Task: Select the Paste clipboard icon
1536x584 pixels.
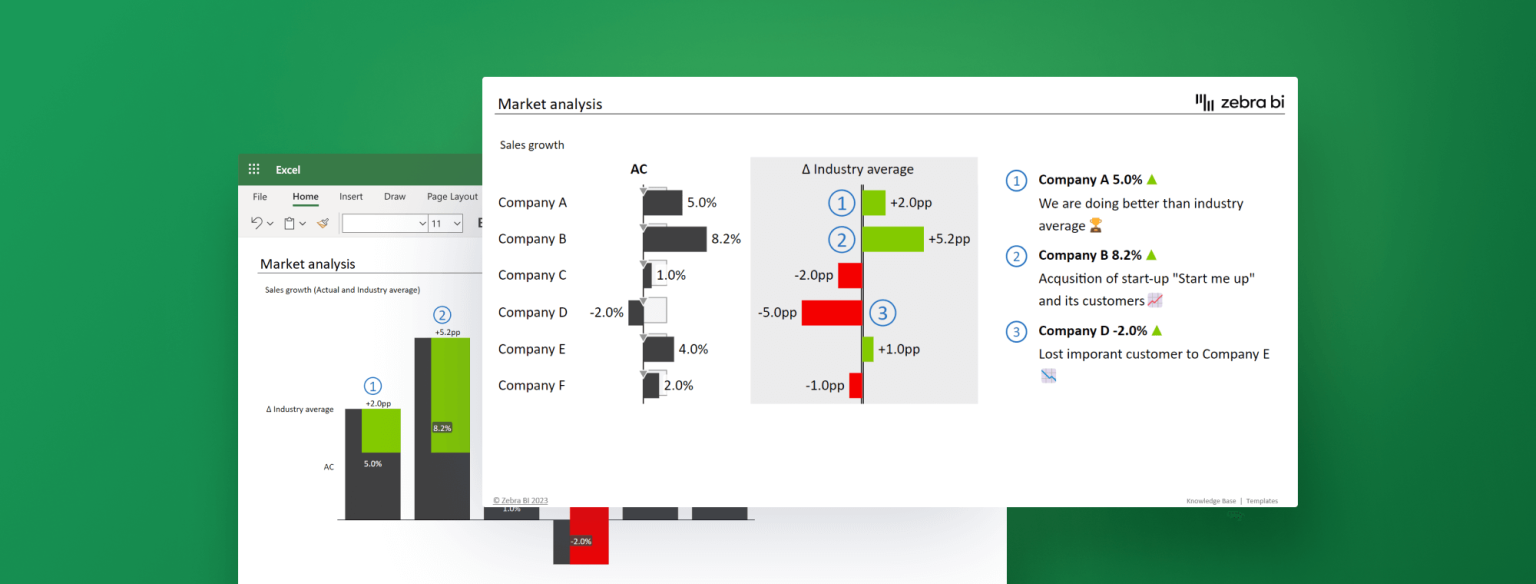Action: coord(290,223)
